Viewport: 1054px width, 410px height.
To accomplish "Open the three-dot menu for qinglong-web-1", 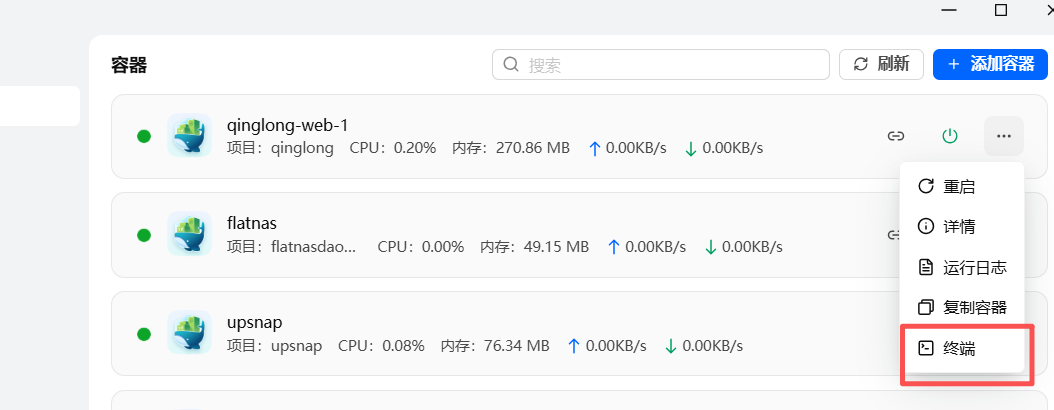I will (1004, 136).
